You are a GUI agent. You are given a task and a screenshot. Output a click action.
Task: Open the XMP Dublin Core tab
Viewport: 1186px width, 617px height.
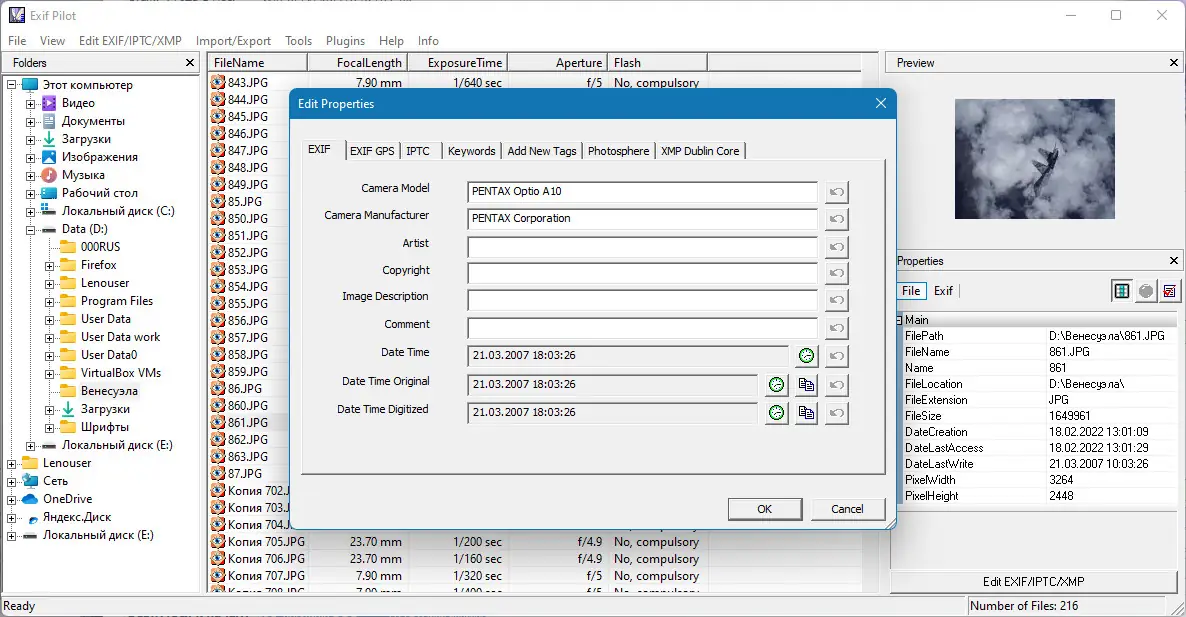[700, 151]
